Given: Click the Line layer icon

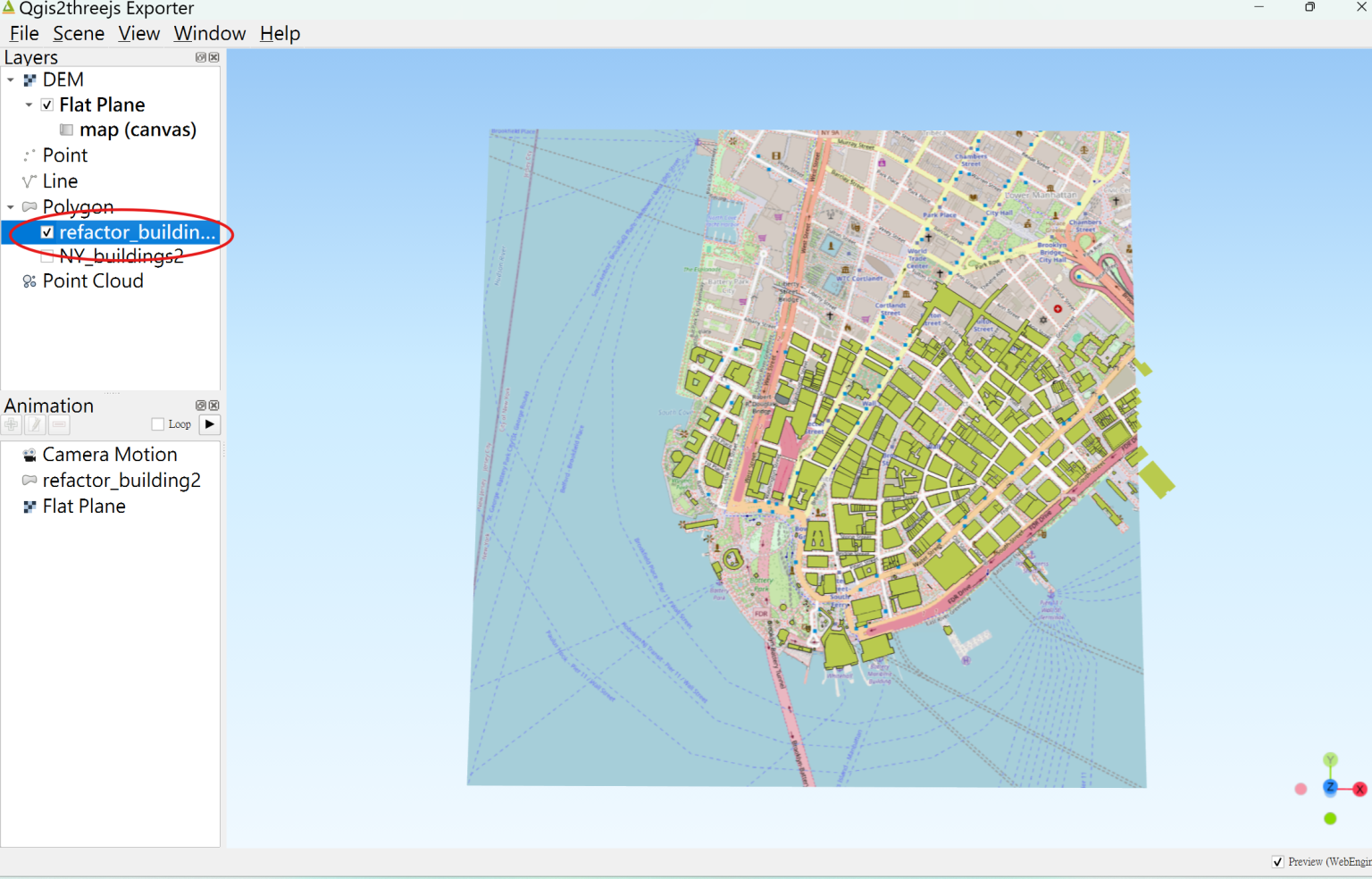Looking at the screenshot, I should pyautogui.click(x=28, y=180).
